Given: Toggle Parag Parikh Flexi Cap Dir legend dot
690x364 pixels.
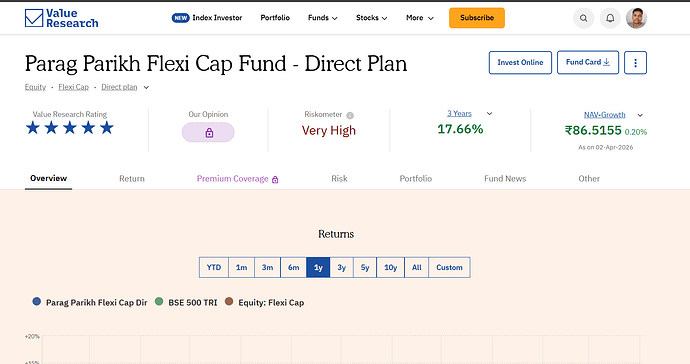Looking at the screenshot, I should (x=37, y=301).
